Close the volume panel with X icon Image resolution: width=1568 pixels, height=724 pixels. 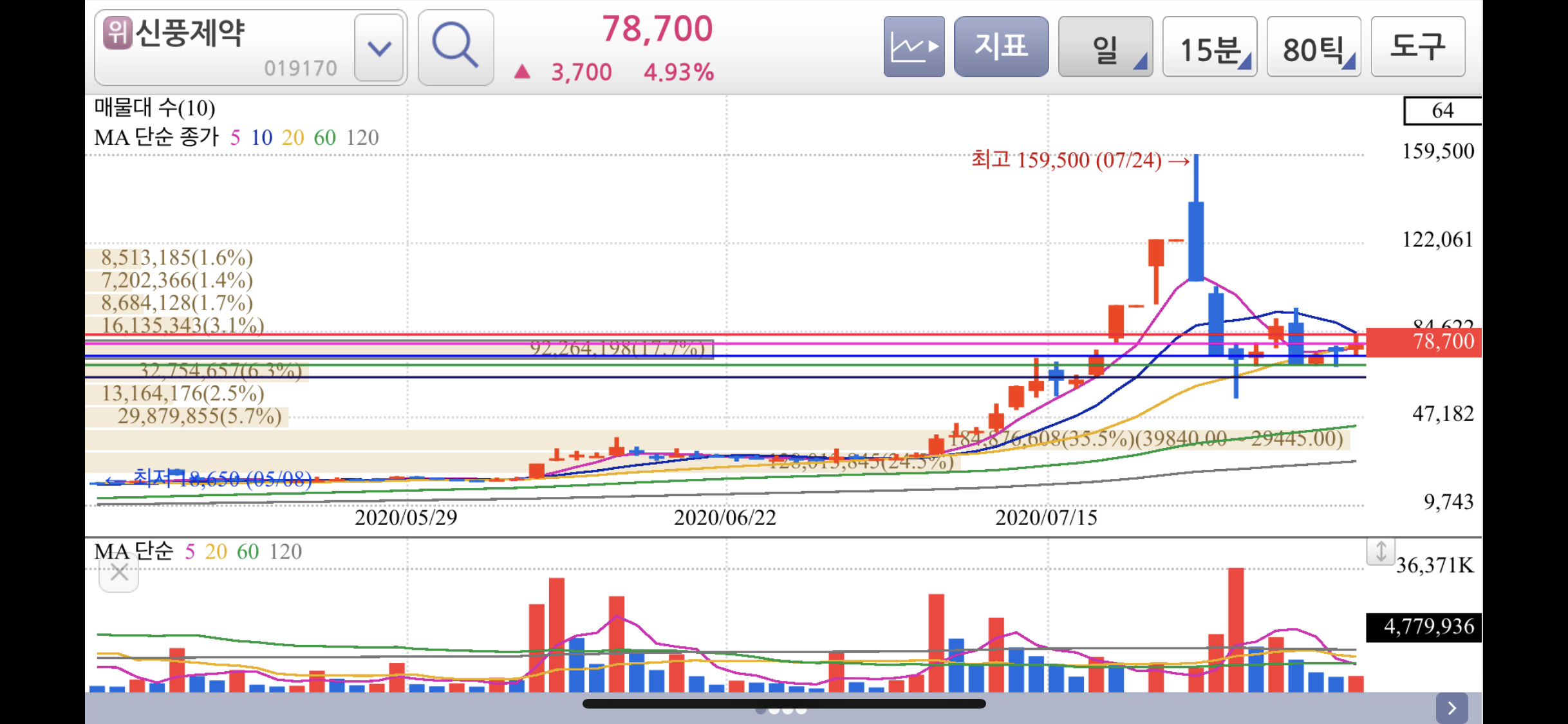tap(119, 571)
